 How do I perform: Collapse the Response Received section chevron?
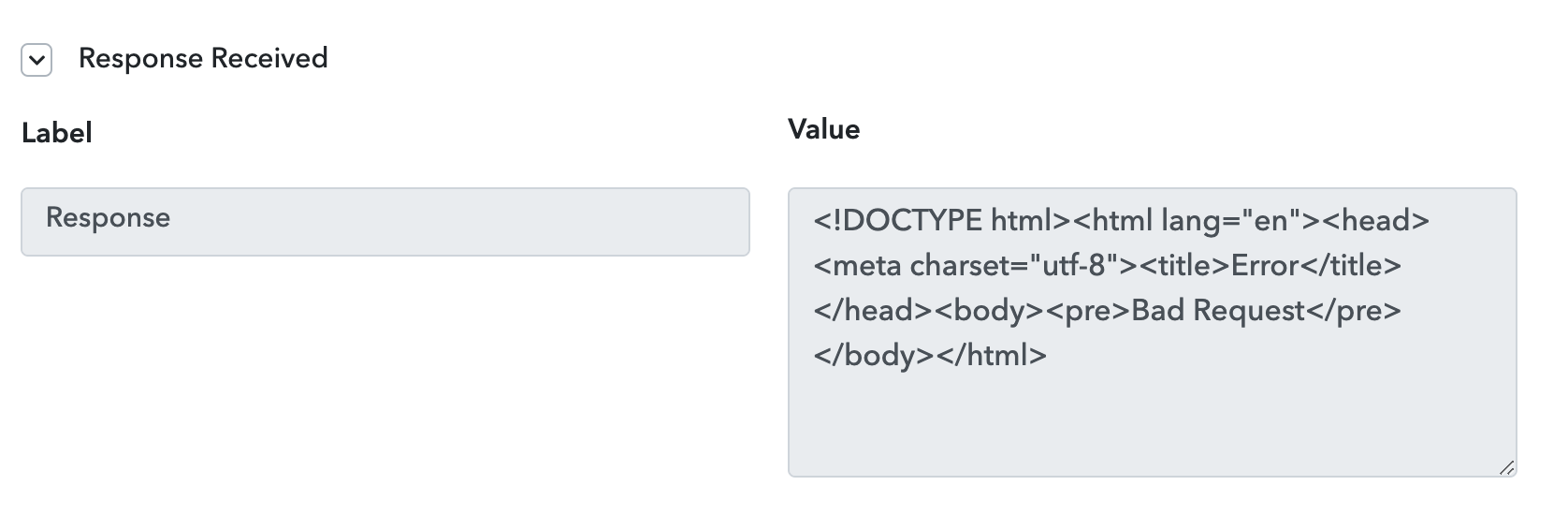coord(36,61)
